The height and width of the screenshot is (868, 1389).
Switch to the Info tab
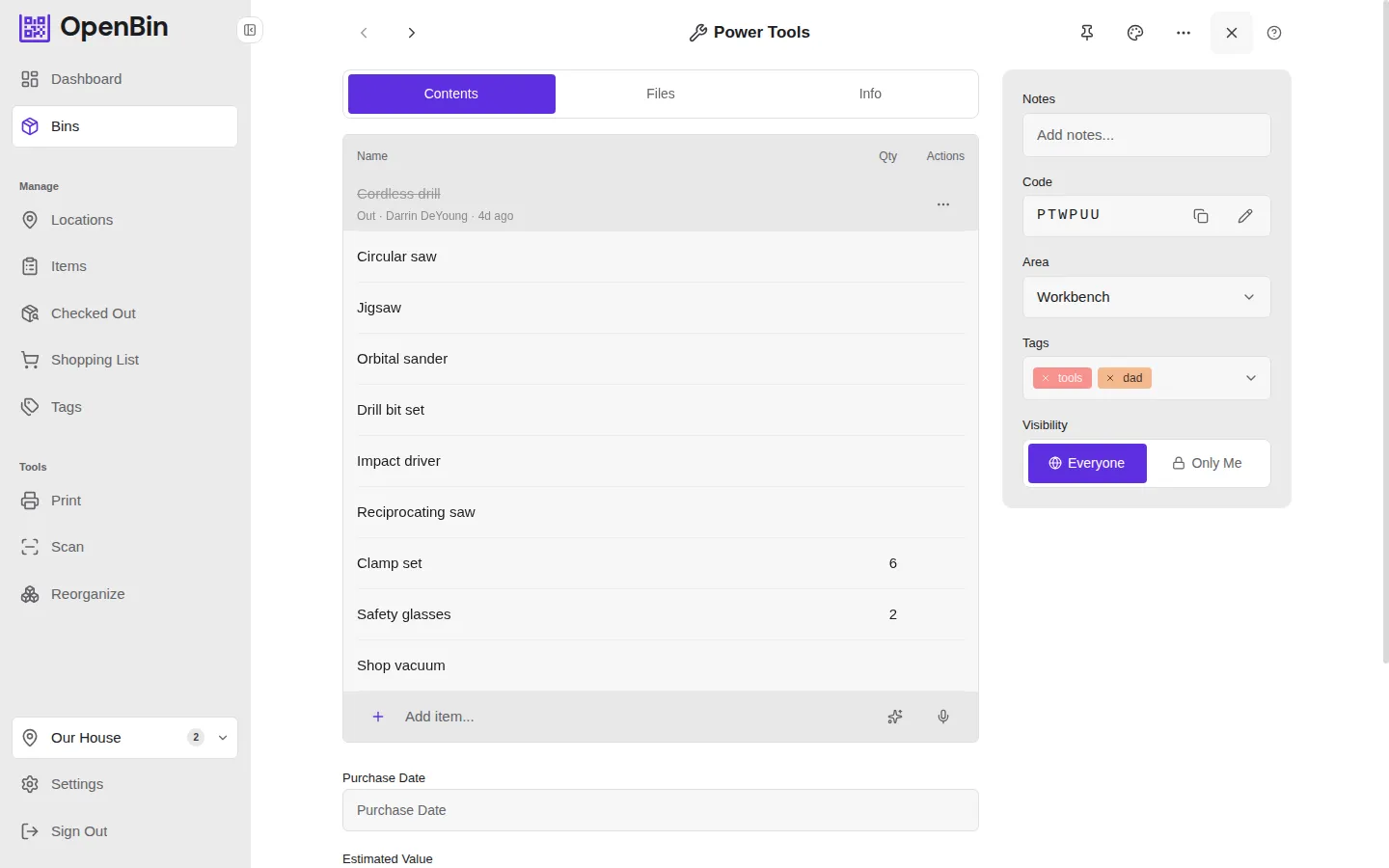tap(870, 94)
